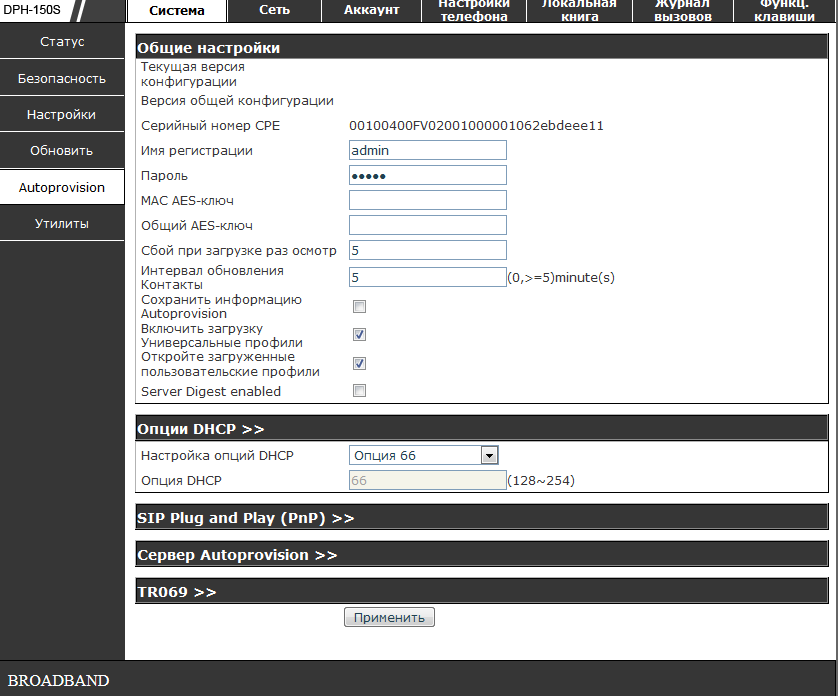
Task: Expand the TR069 section
Action: (177, 592)
